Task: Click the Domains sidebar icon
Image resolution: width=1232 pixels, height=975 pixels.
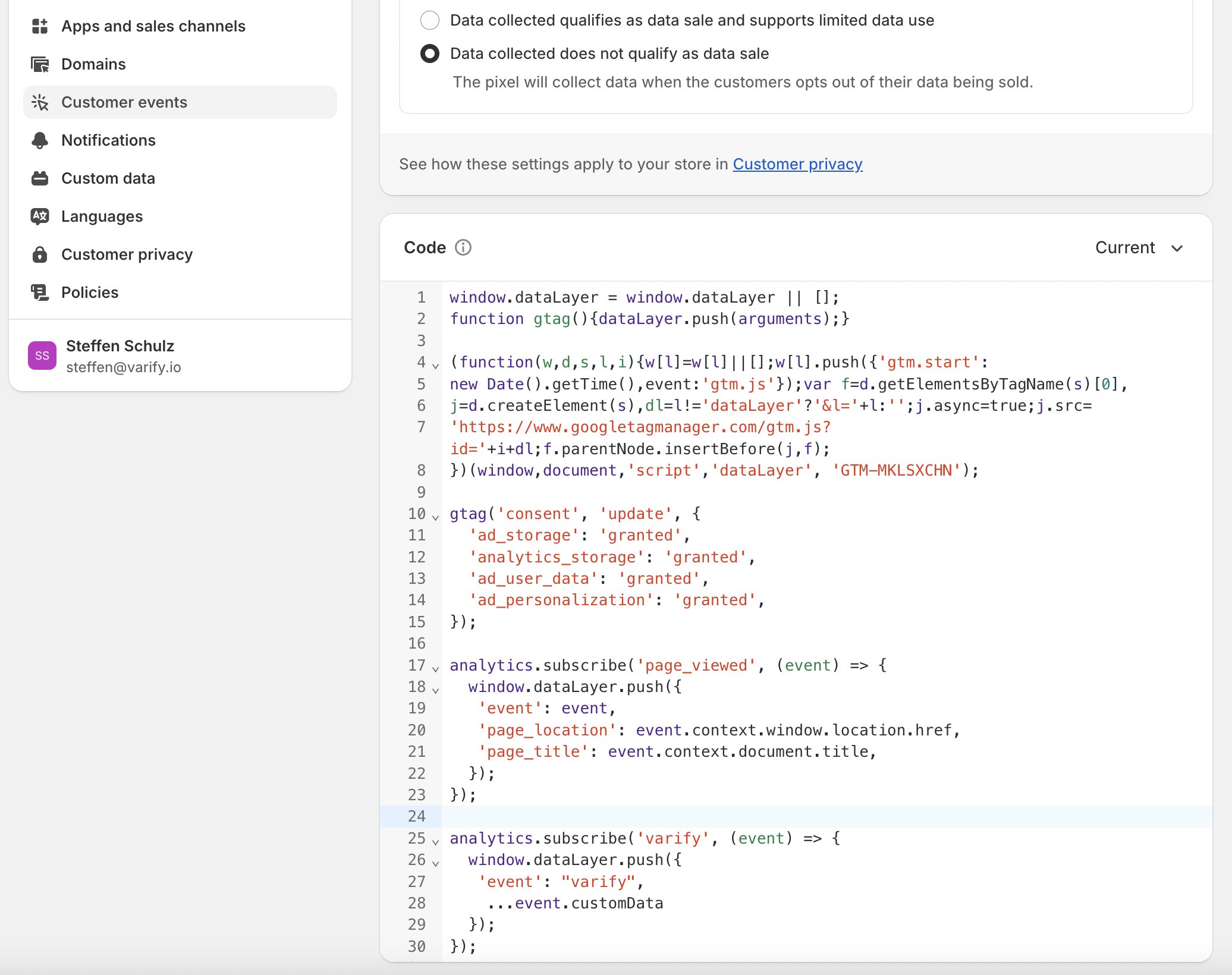Action: tap(40, 64)
